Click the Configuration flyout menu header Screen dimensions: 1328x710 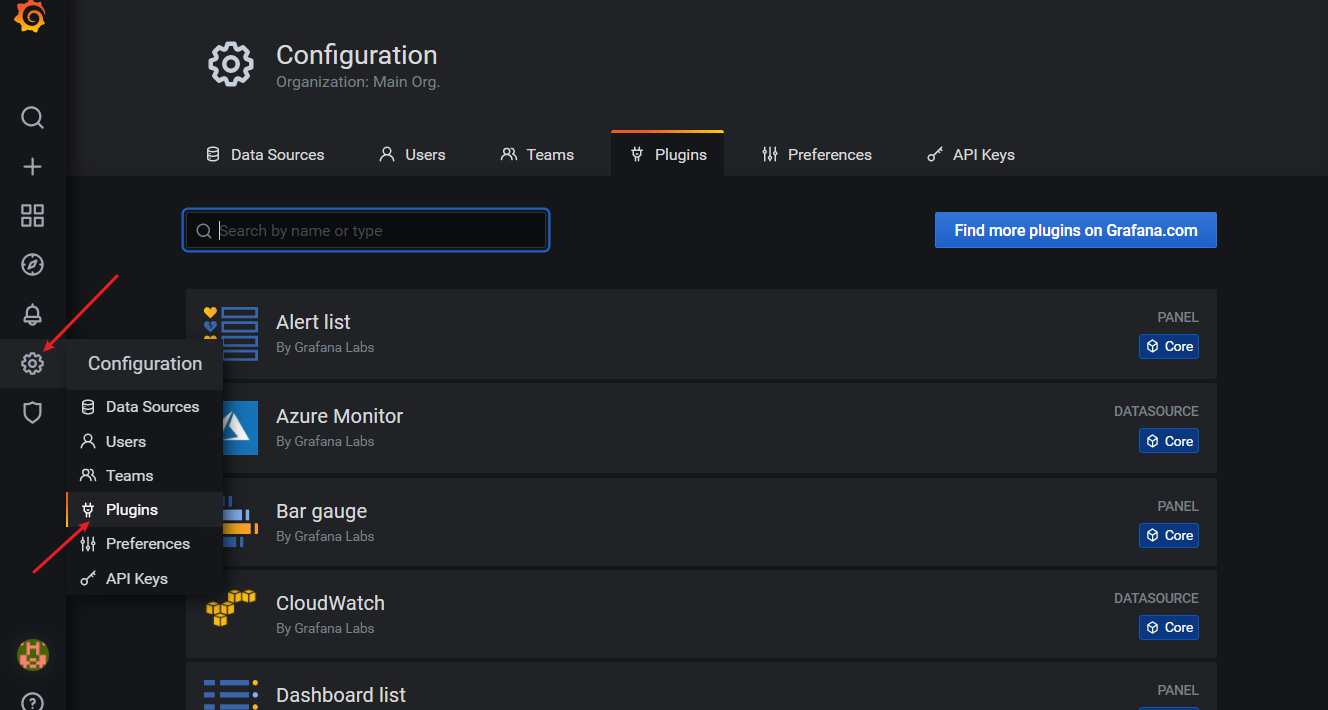(144, 364)
